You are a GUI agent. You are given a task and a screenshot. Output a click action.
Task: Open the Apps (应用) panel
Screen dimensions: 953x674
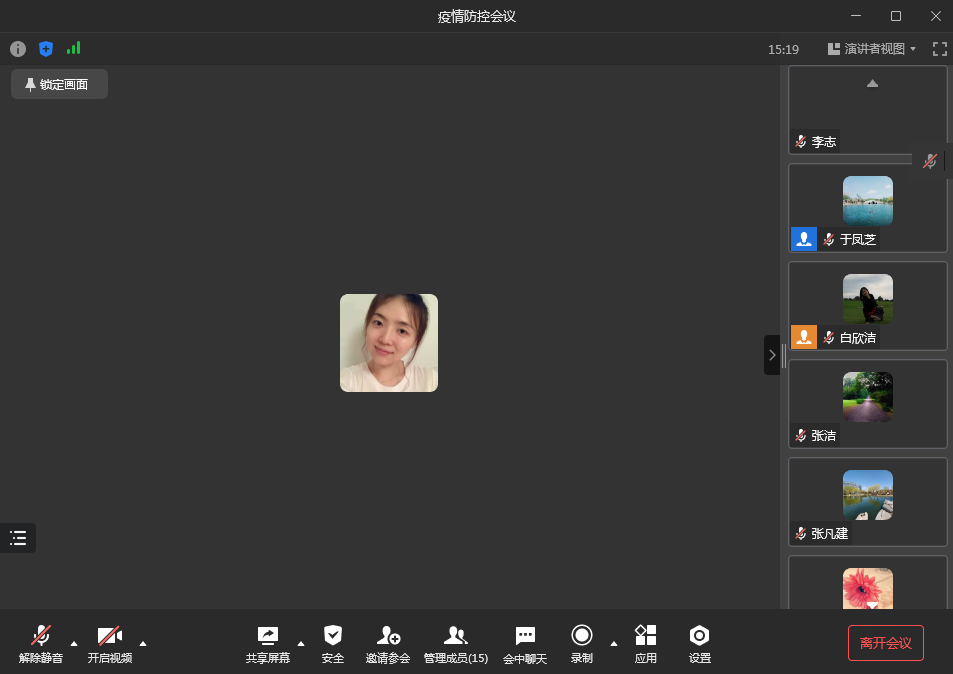click(646, 643)
